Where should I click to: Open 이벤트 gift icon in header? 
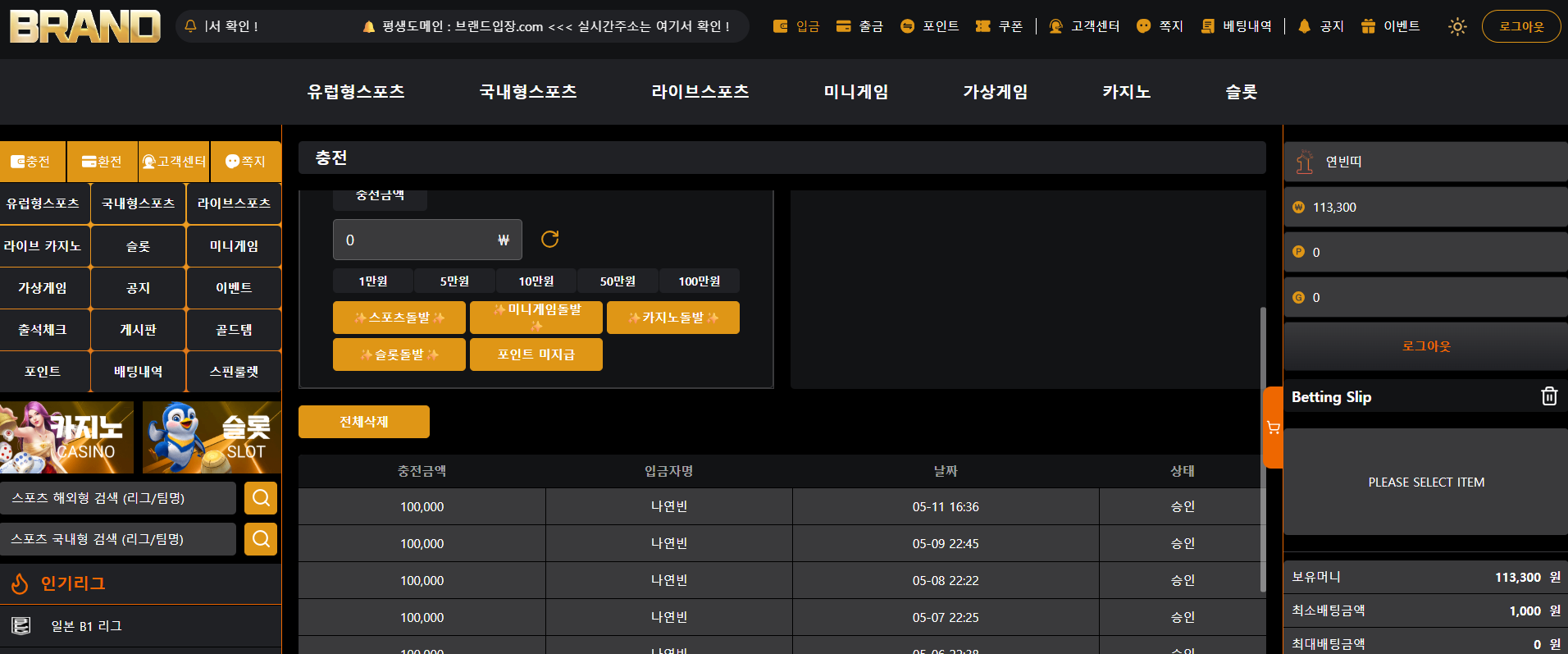[1390, 26]
